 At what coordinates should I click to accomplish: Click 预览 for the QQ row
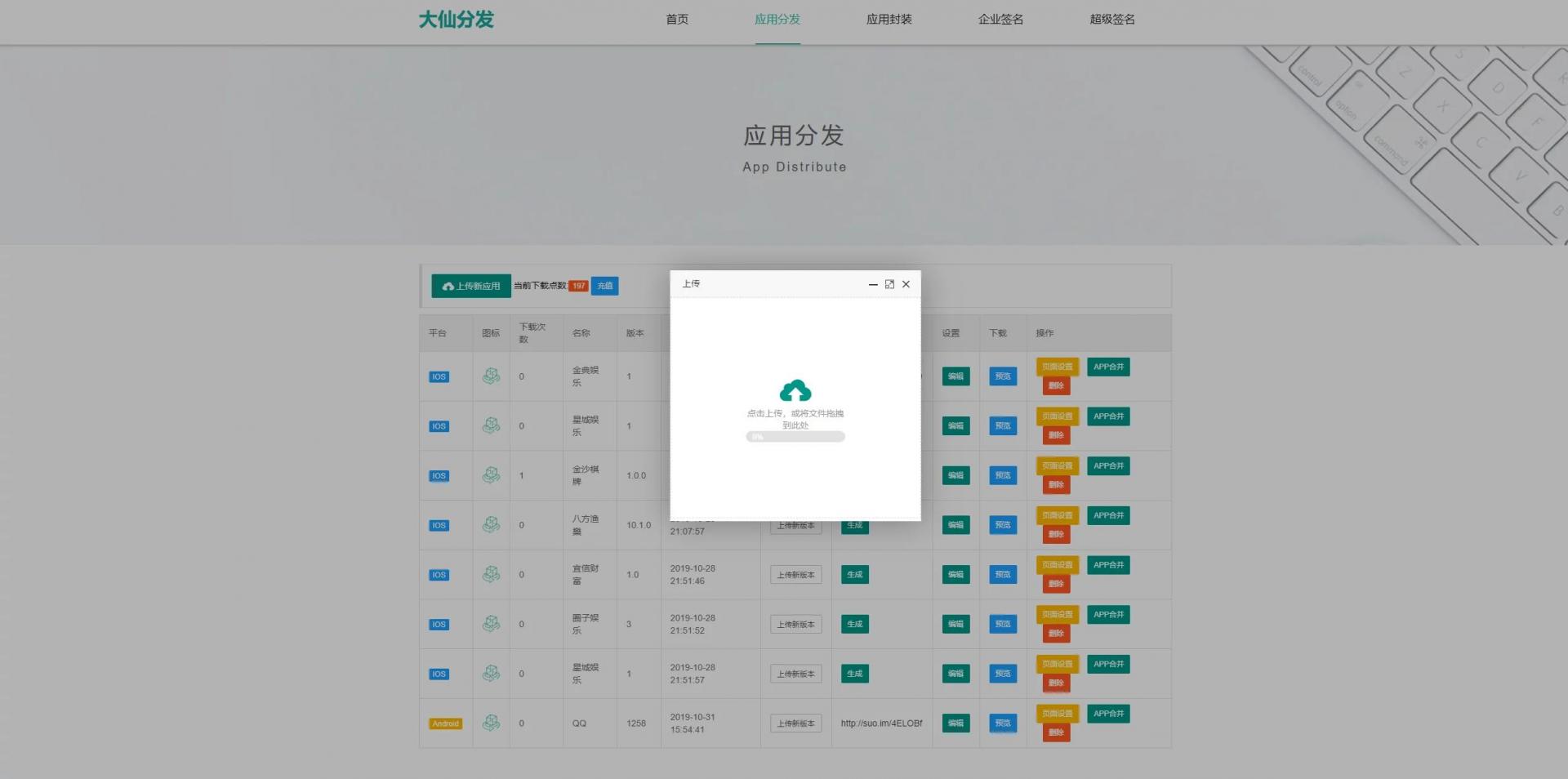pyautogui.click(x=1003, y=723)
